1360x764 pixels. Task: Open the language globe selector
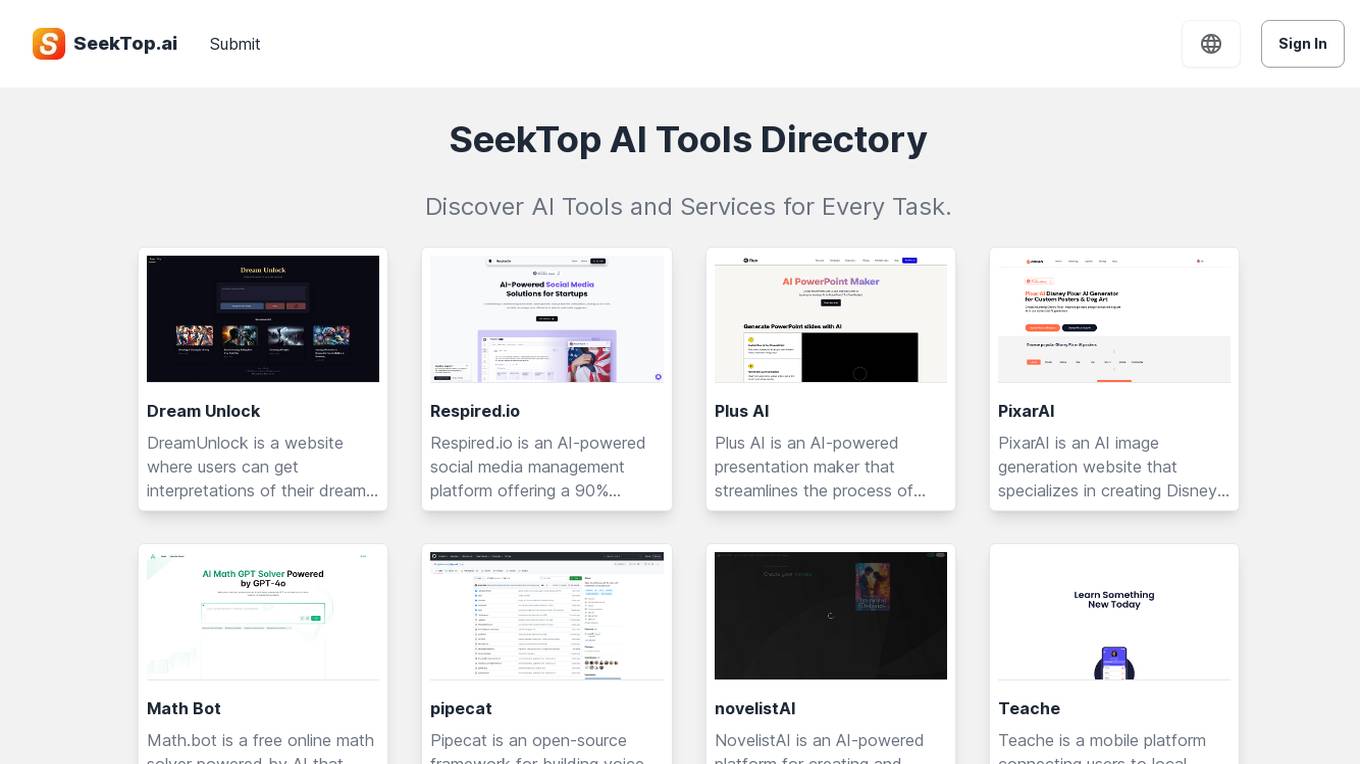tap(1211, 44)
